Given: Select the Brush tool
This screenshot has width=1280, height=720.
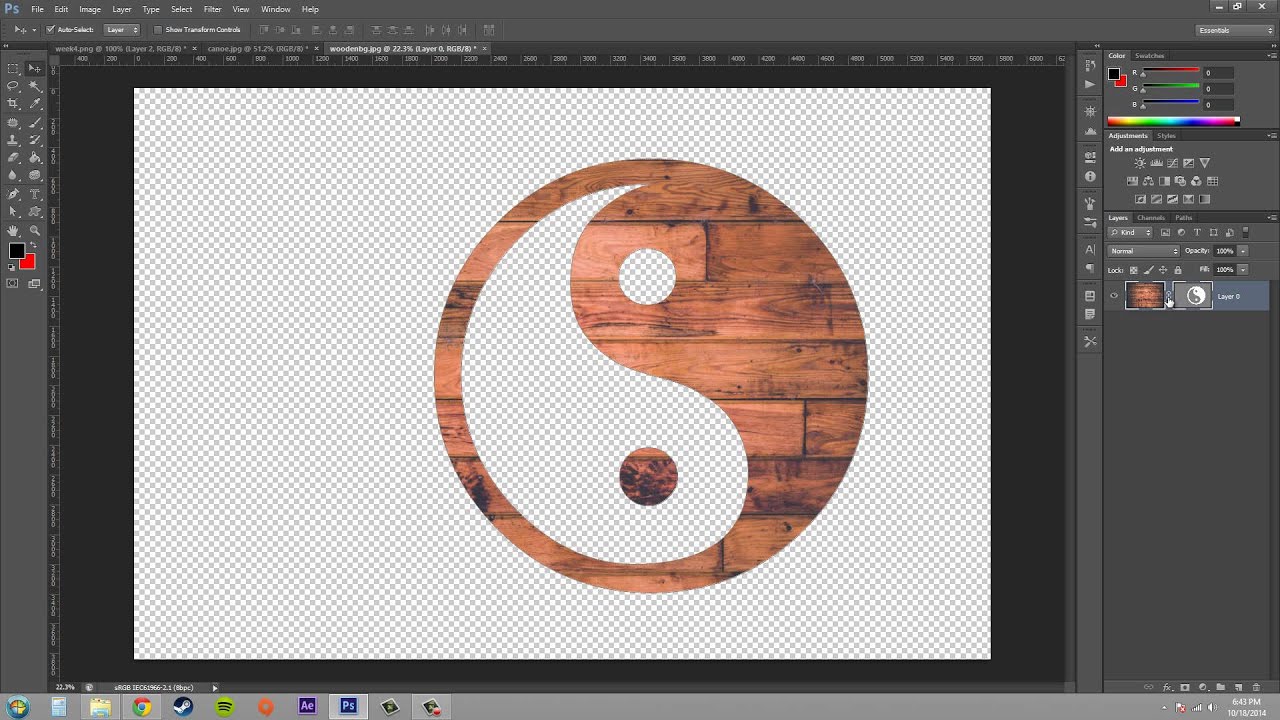Looking at the screenshot, I should (33, 122).
